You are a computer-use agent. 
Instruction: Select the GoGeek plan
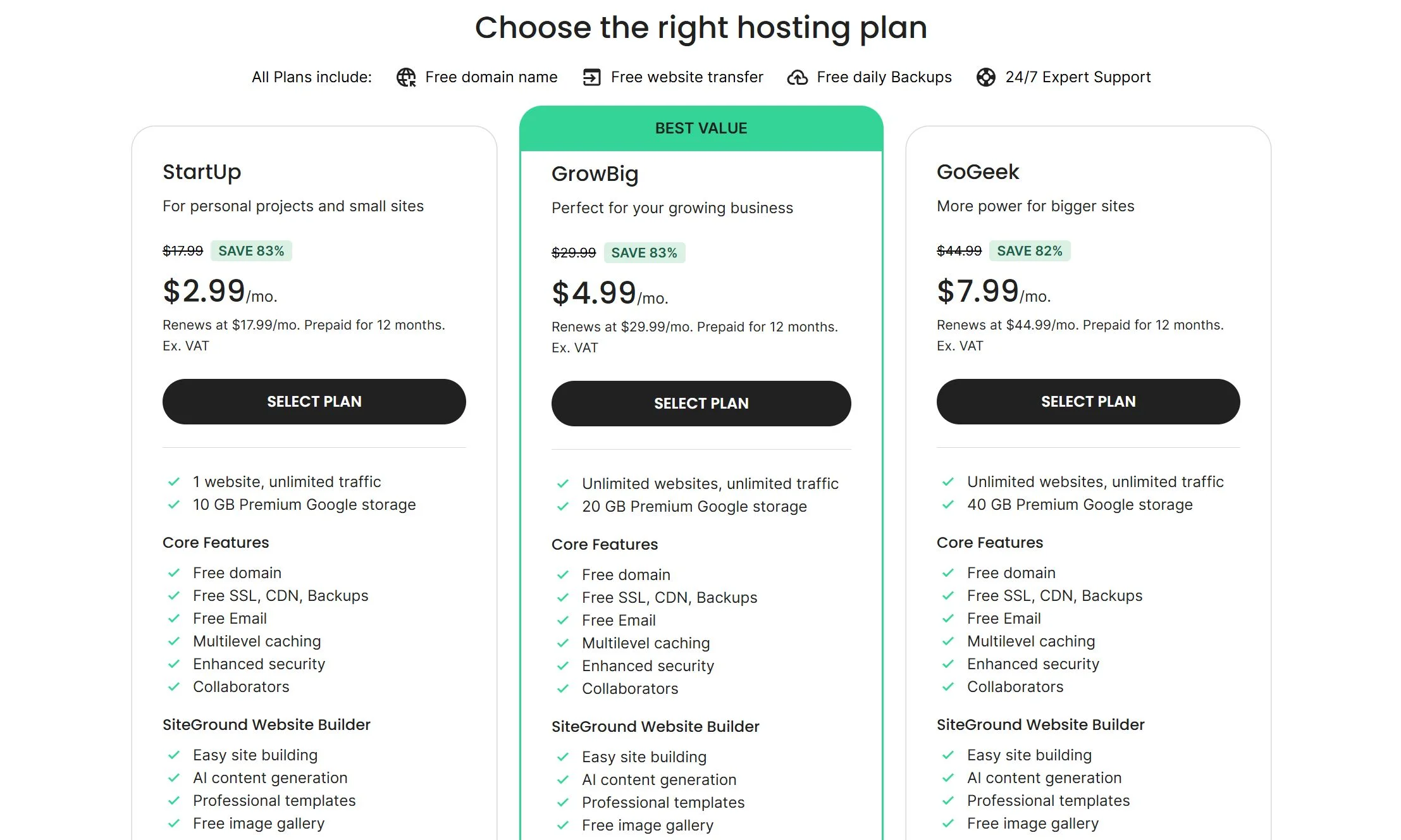(1087, 401)
